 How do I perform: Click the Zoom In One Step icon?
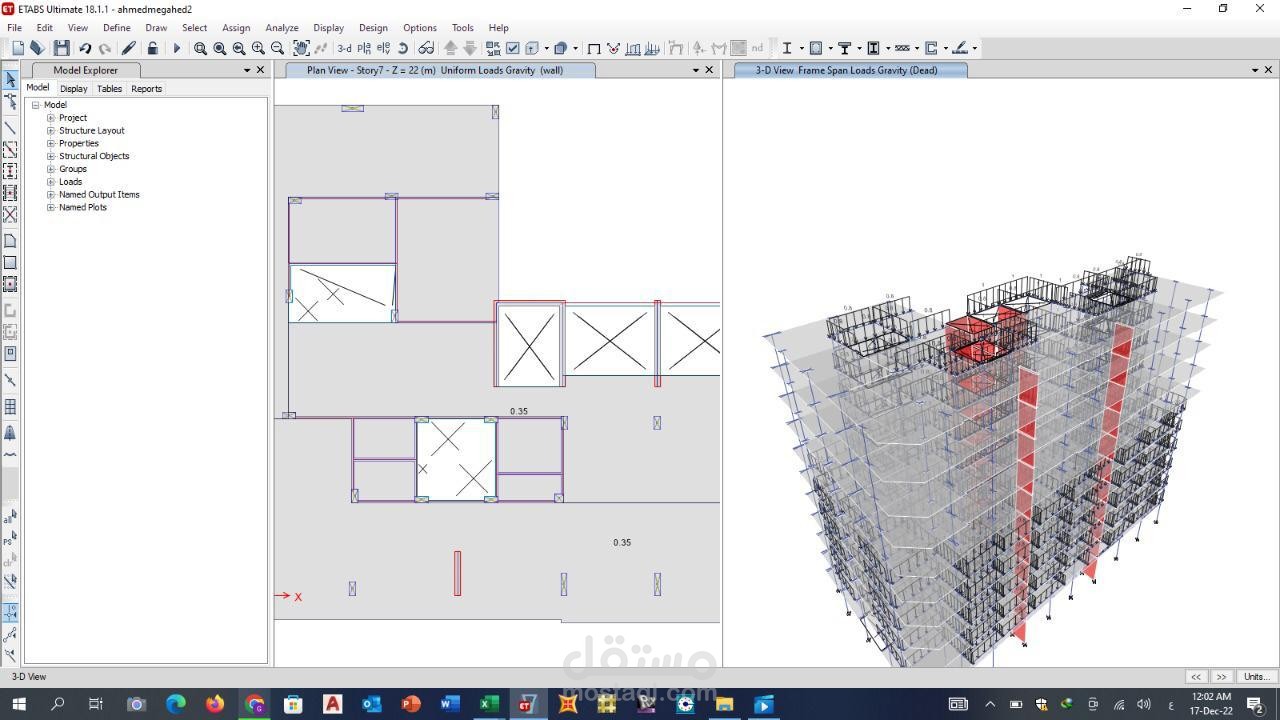pos(258,48)
